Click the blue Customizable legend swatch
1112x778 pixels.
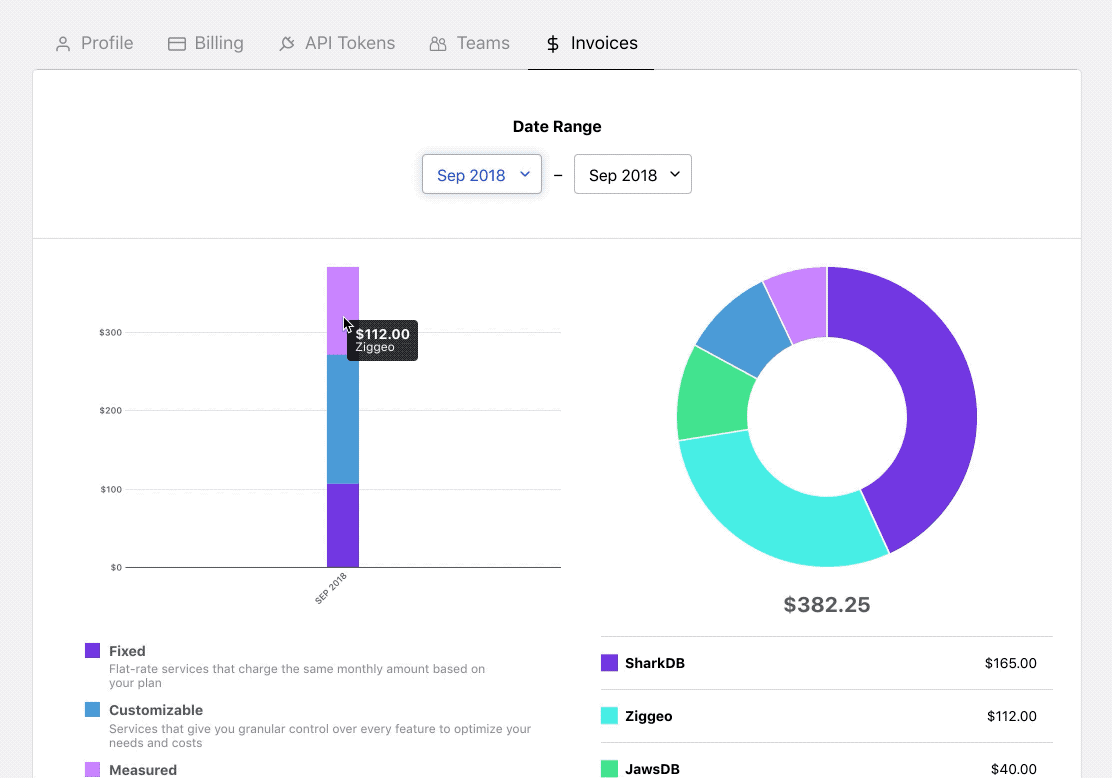(92, 710)
